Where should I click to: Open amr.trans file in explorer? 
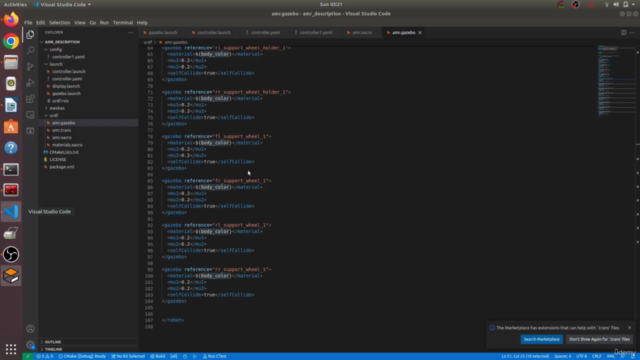61,130
